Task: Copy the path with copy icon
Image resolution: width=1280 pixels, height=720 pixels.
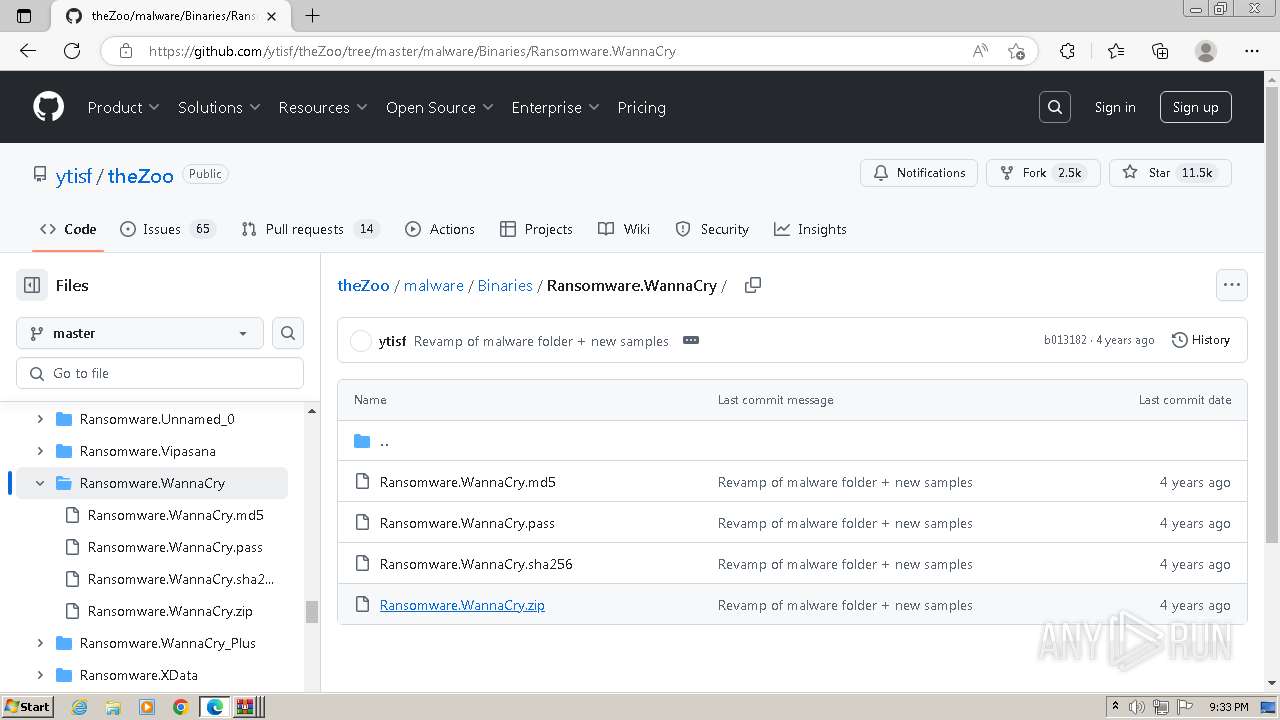Action: [x=753, y=285]
